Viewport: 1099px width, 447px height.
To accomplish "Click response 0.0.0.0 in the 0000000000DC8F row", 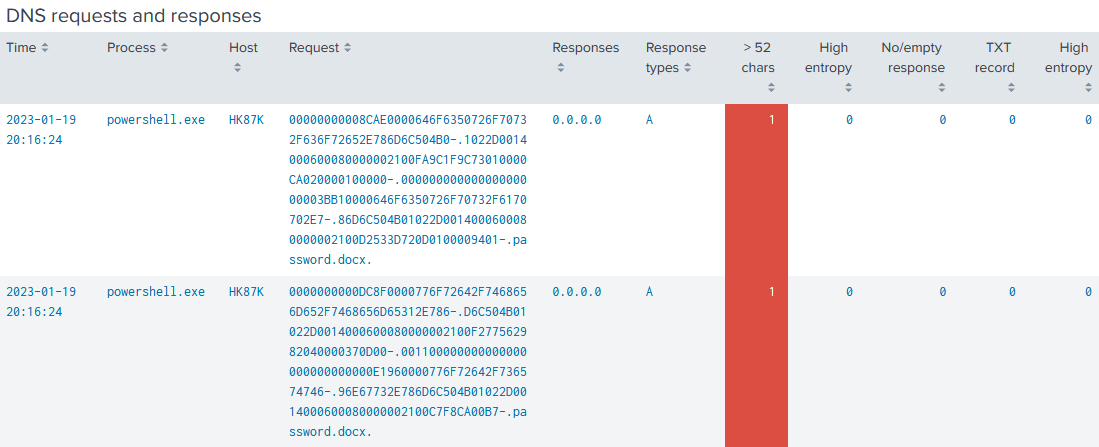I will point(576,292).
